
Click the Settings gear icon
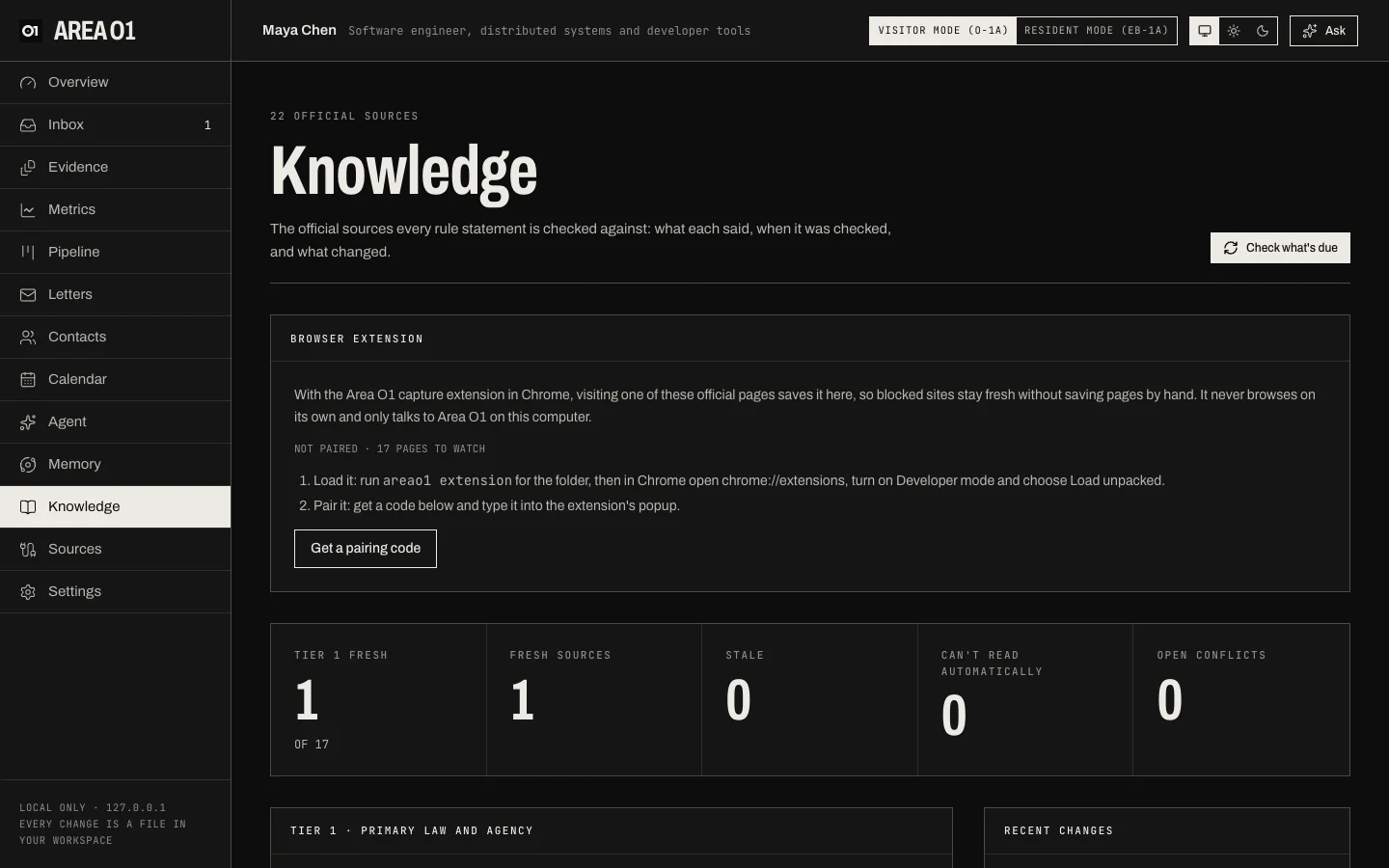click(28, 592)
